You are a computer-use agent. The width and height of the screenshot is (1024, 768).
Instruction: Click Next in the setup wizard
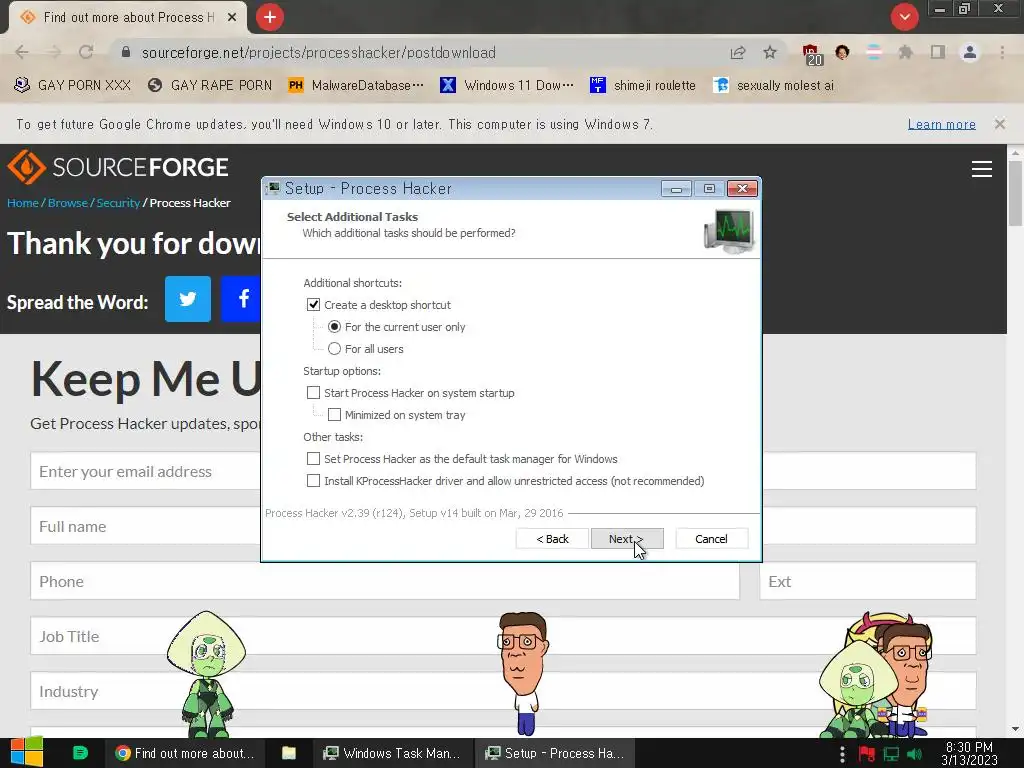(627, 539)
